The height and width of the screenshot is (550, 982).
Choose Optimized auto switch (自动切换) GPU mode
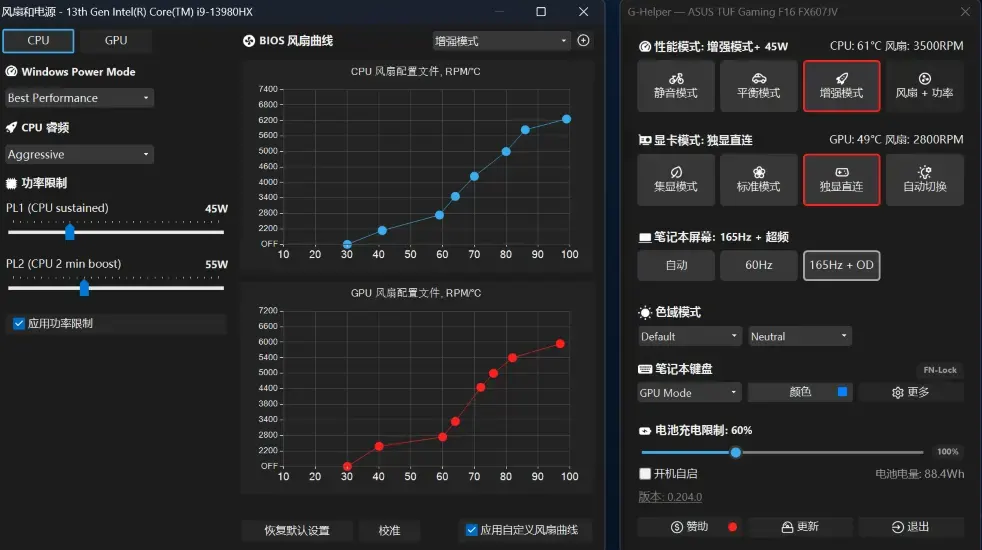924,180
